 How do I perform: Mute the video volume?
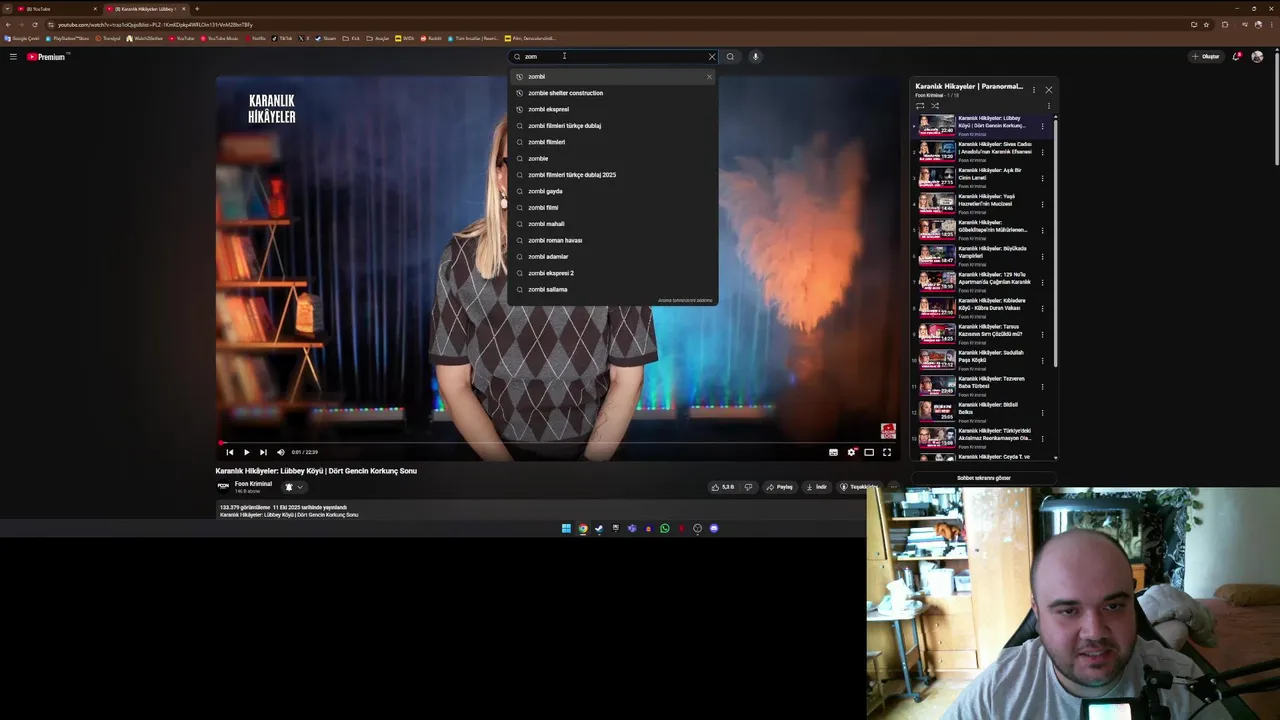point(280,452)
